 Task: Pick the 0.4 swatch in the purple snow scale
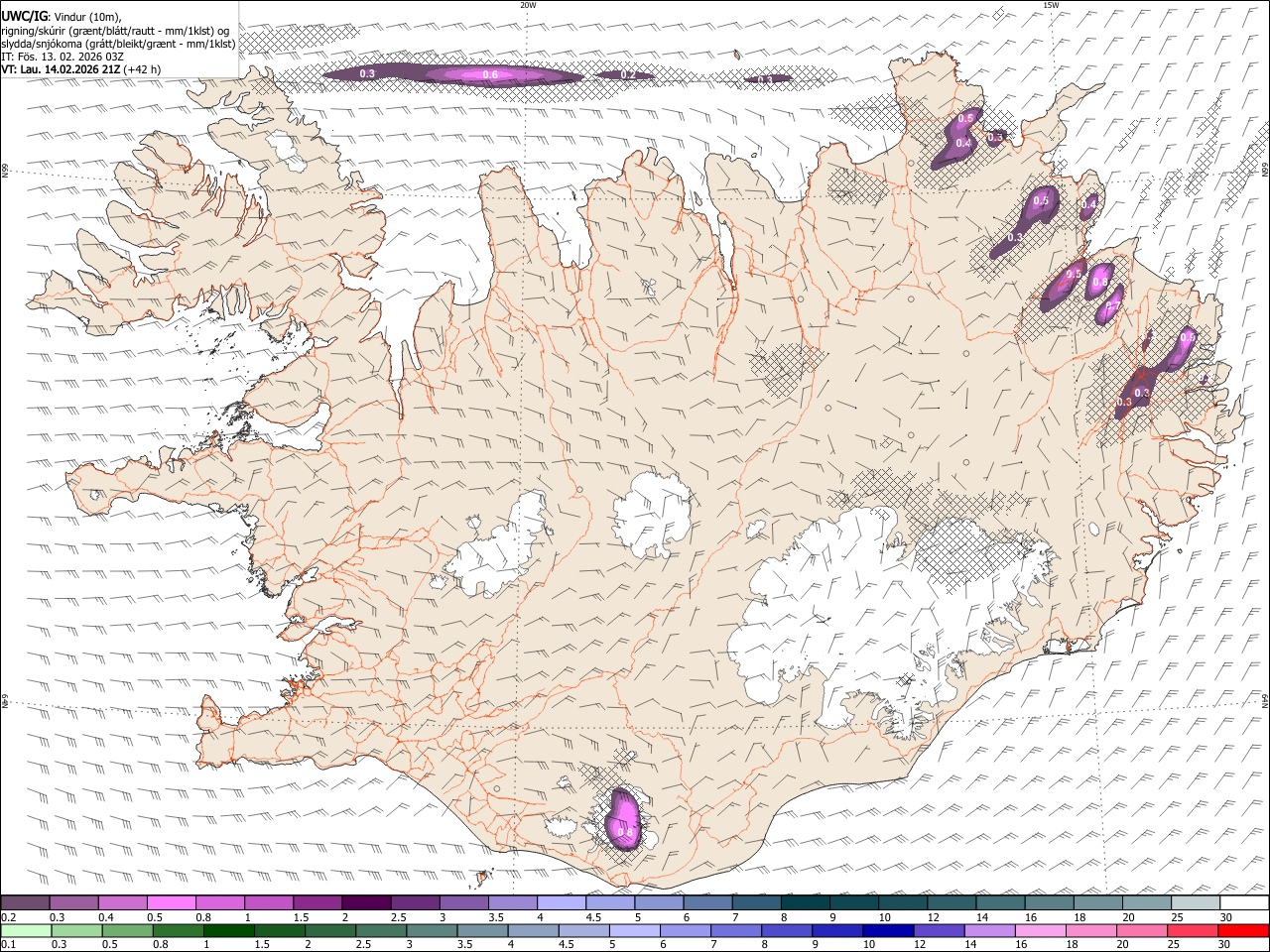[x=122, y=902]
